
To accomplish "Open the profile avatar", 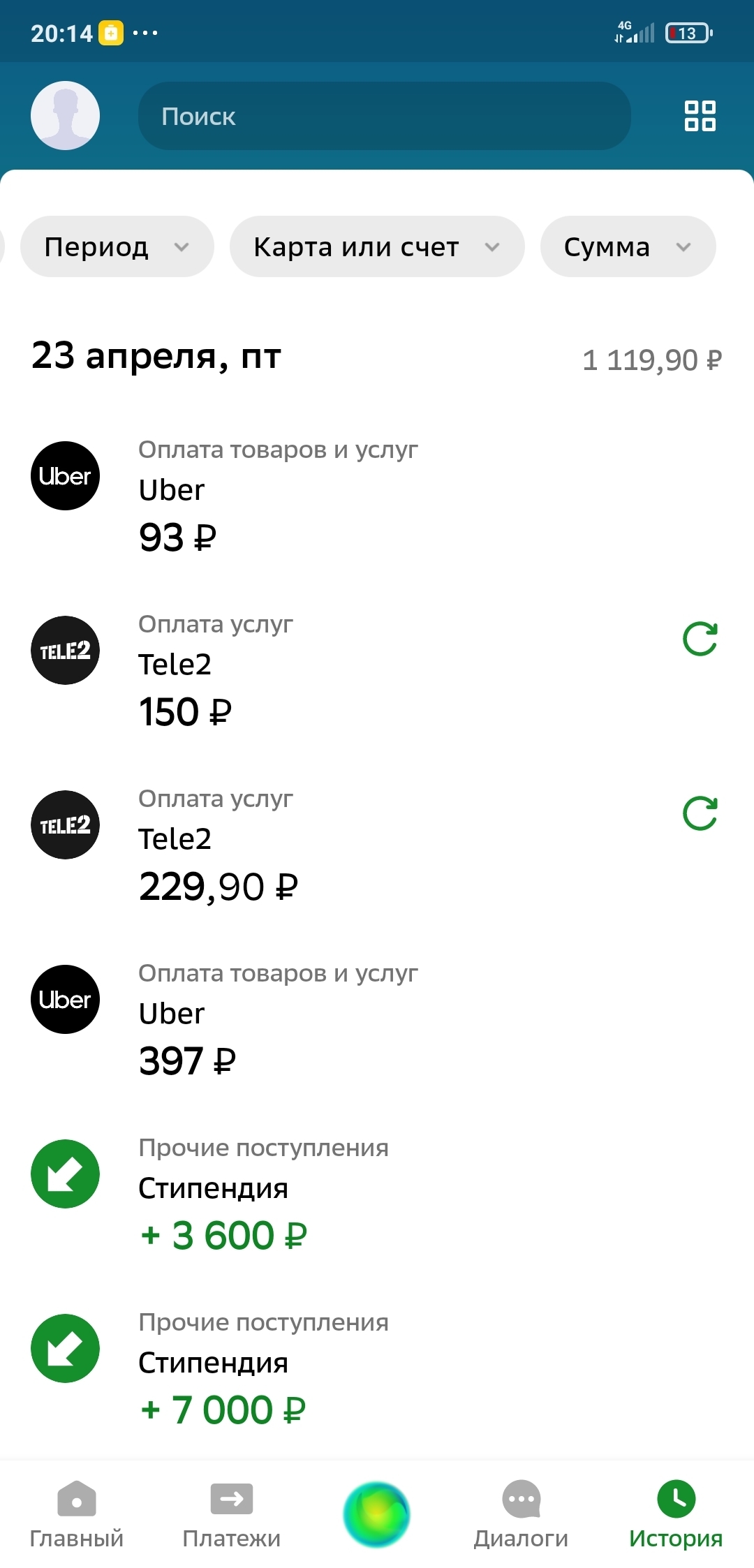I will tap(65, 115).
